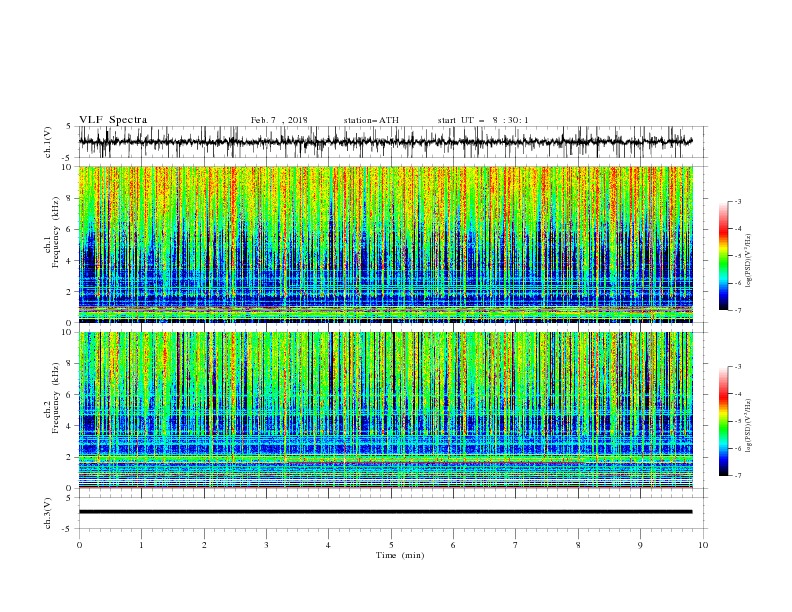The height and width of the screenshot is (612, 792).
Task: Click the "VLF Spectra" plot title
Action: coord(113,120)
